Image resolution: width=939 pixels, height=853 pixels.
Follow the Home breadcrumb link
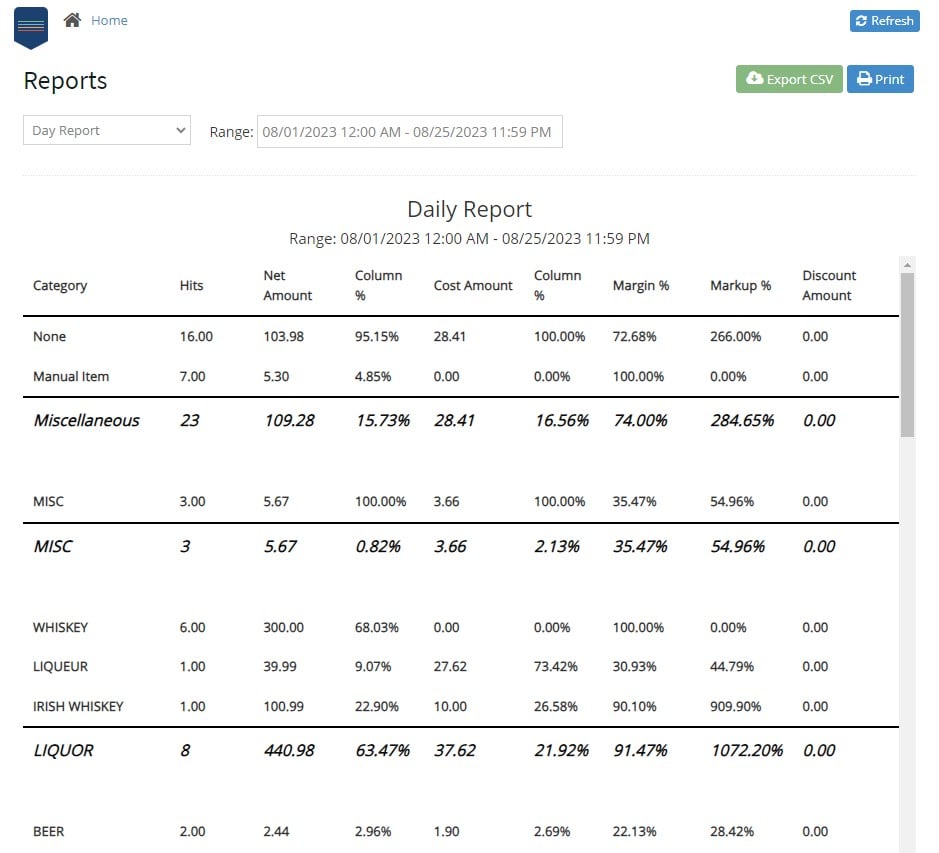pos(109,19)
